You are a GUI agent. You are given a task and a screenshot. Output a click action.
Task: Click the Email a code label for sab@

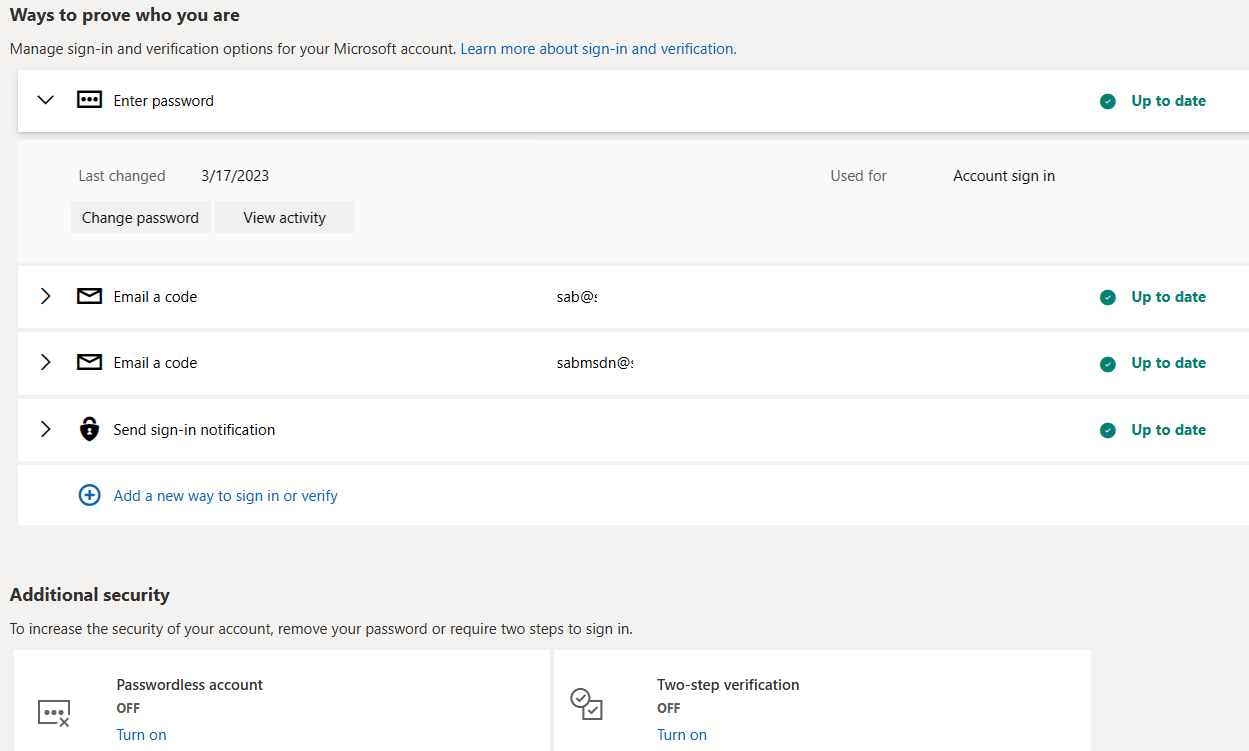click(155, 297)
